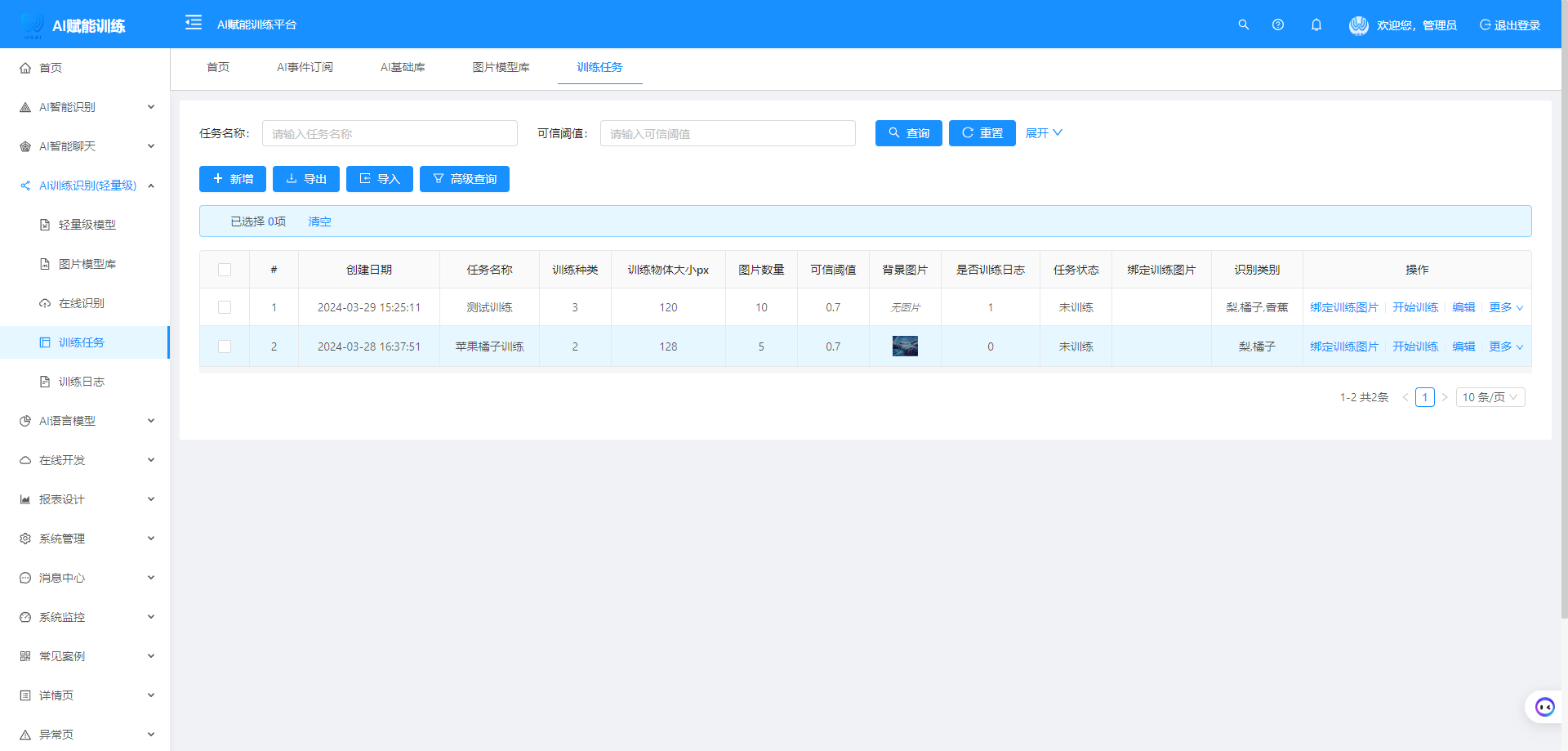Click the 首页 home icon in sidebar
The image size is (1568, 751).
(x=25, y=68)
